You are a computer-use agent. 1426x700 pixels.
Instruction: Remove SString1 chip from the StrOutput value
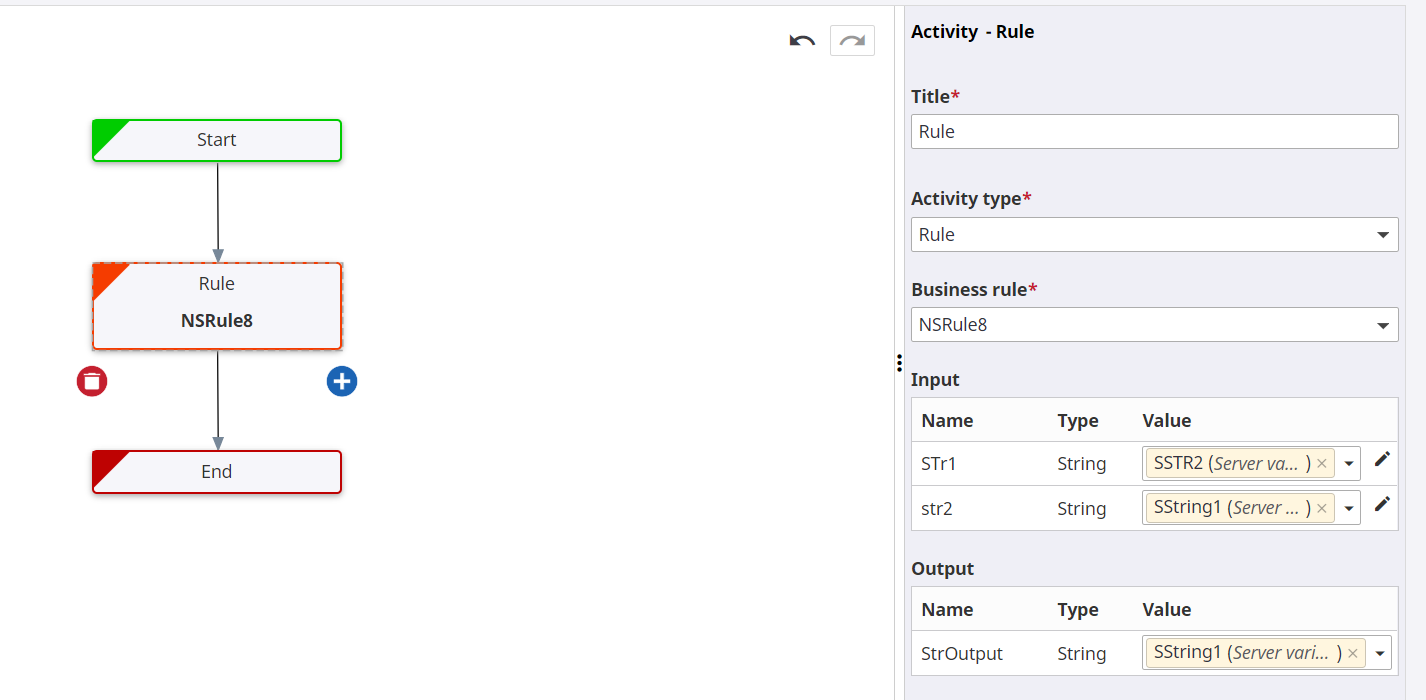pos(1352,652)
